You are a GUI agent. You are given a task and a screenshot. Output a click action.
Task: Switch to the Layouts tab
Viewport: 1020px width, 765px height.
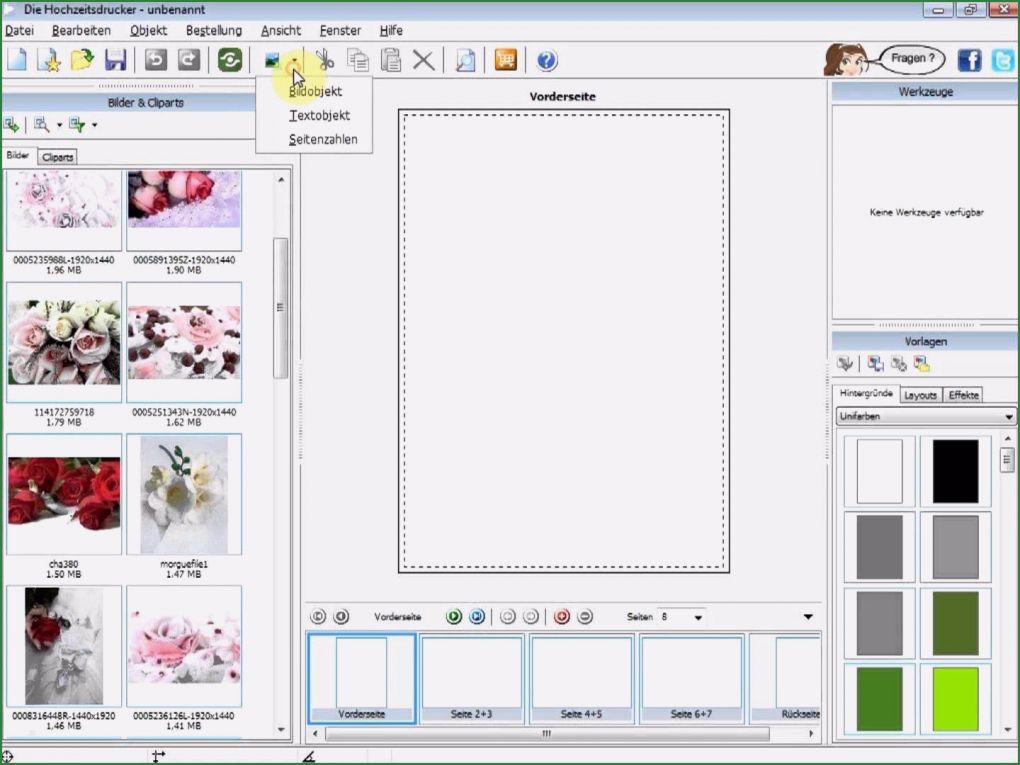pos(920,395)
